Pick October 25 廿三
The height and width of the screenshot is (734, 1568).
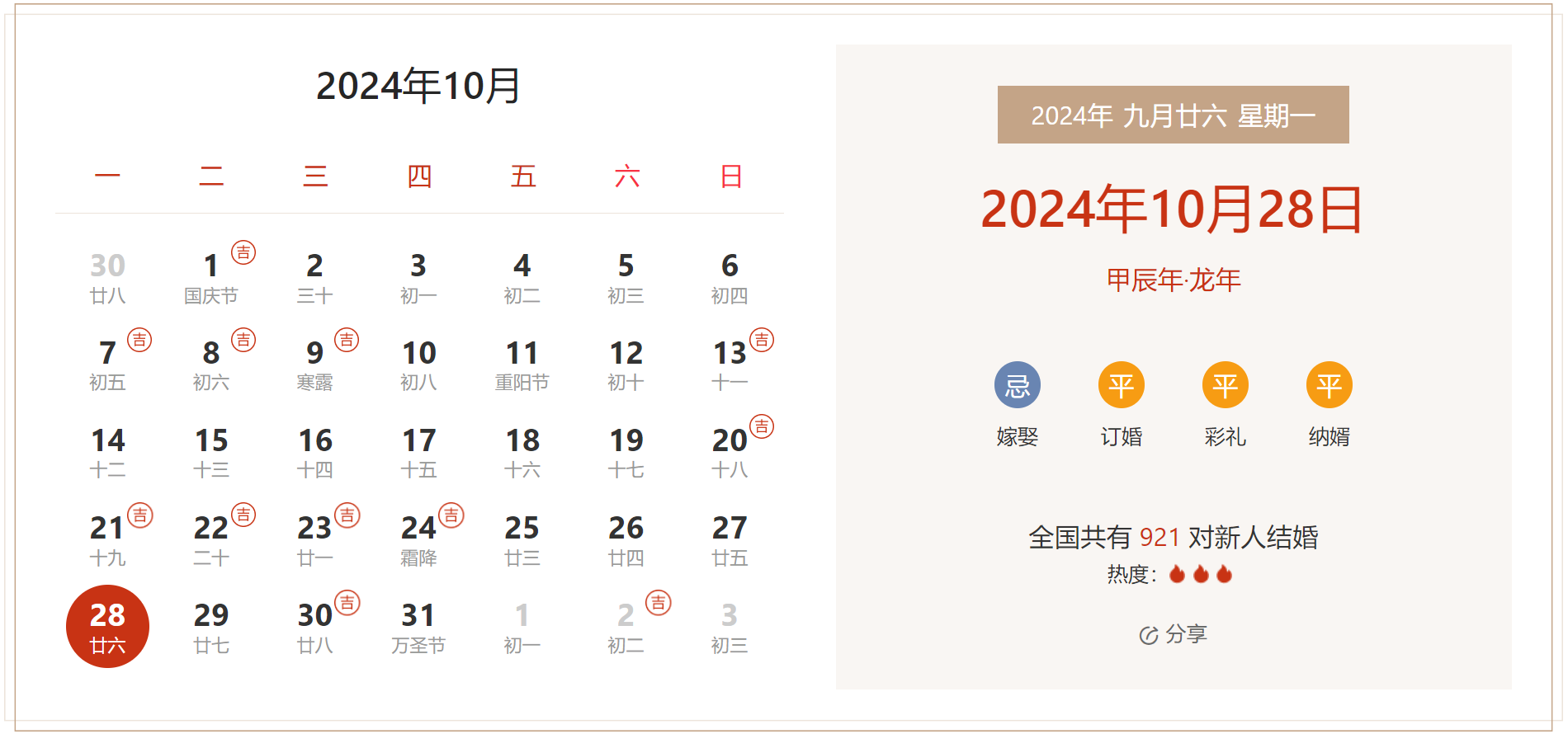pos(522,540)
